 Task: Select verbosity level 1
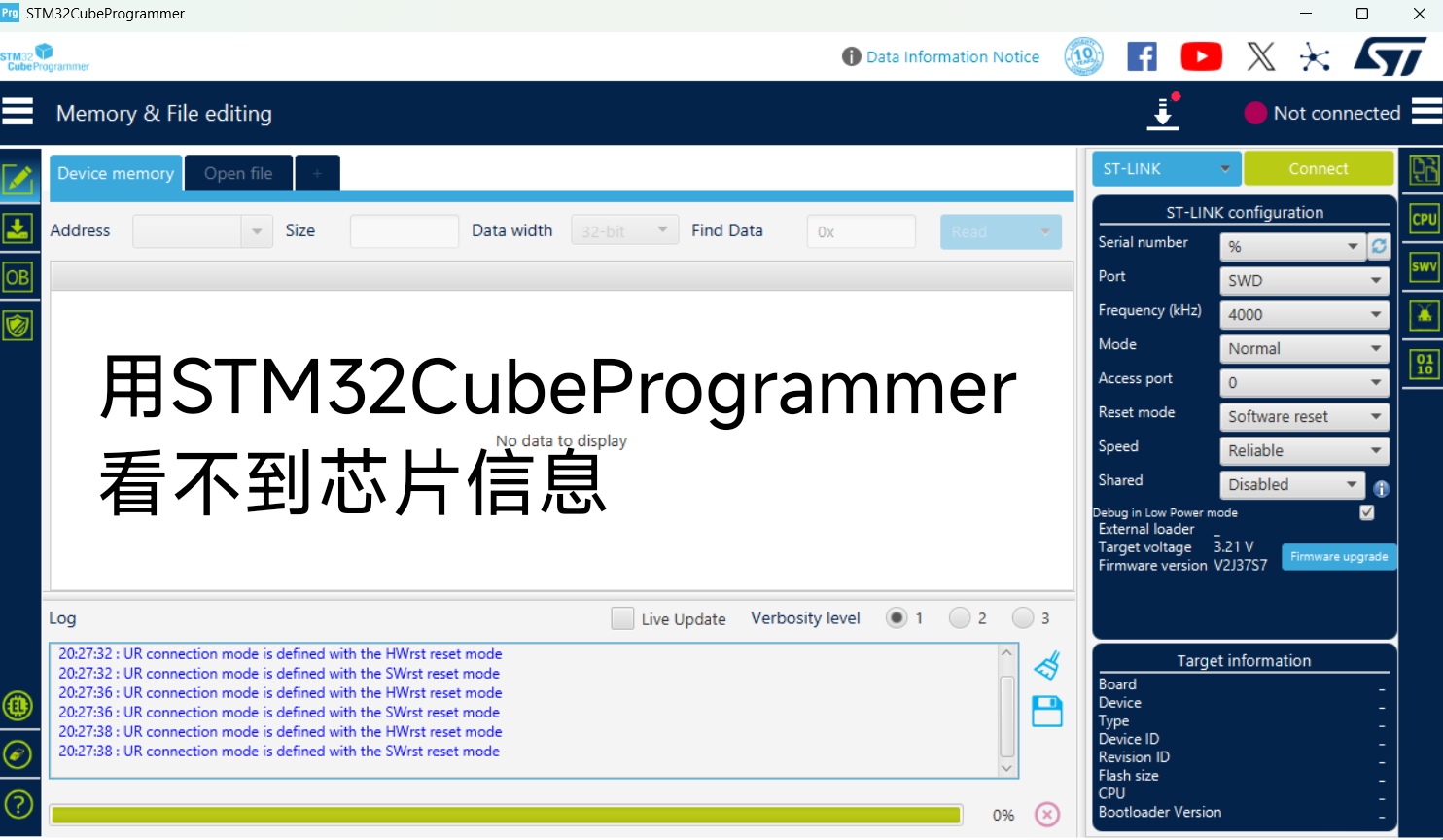(x=897, y=617)
